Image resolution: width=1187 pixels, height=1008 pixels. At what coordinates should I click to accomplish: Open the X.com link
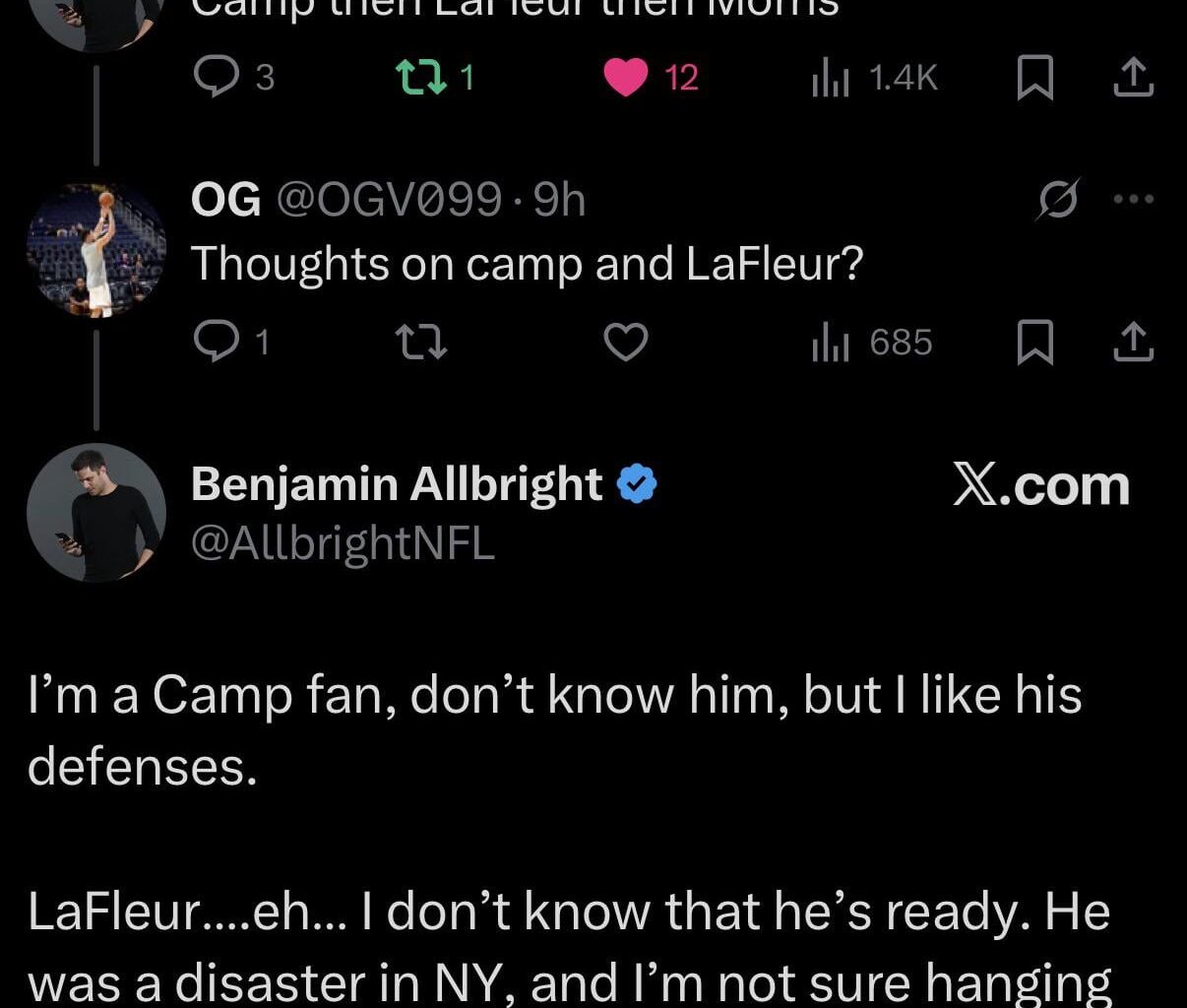click(1041, 483)
